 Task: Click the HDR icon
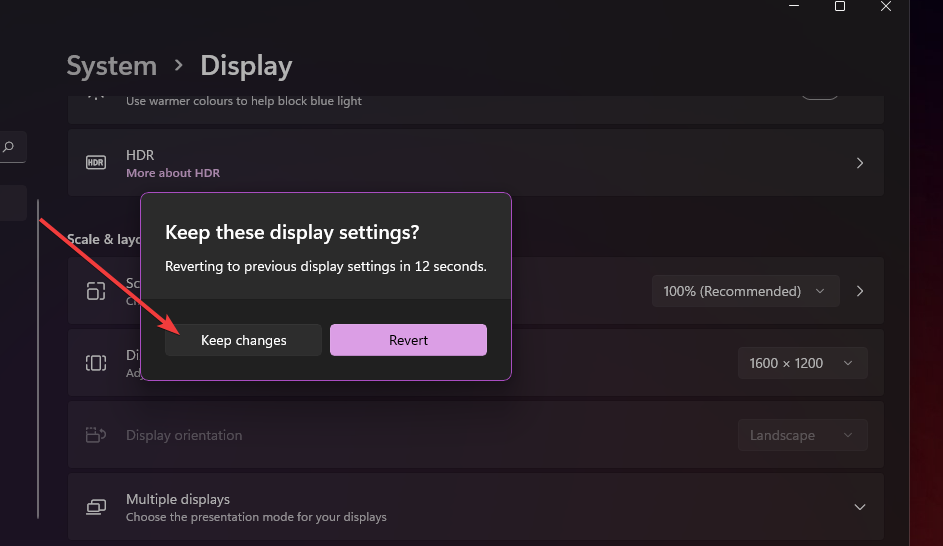[96, 163]
